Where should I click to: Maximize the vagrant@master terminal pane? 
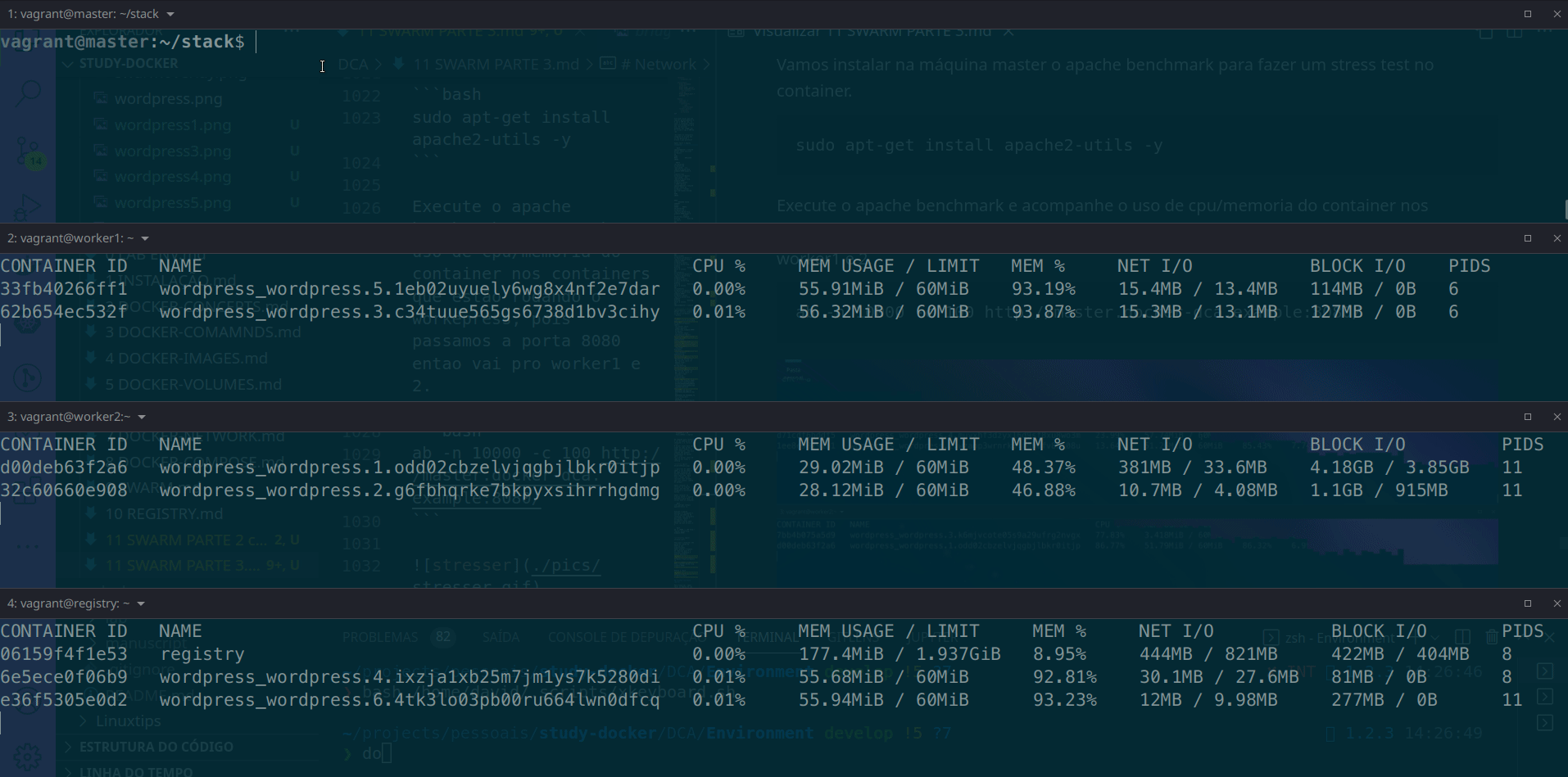click(1527, 14)
